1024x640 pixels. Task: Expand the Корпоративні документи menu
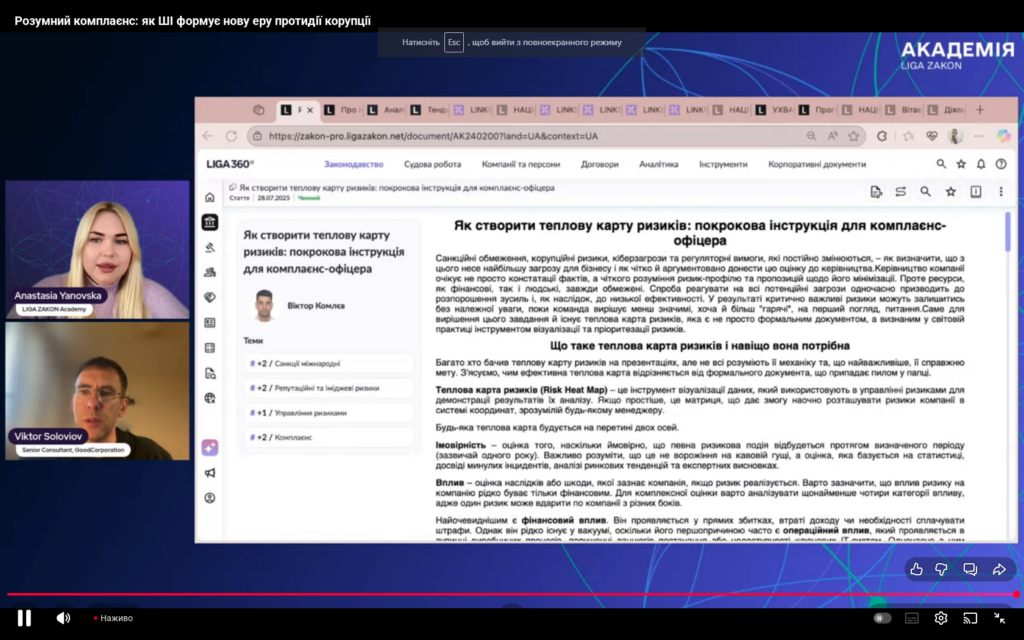click(x=816, y=164)
